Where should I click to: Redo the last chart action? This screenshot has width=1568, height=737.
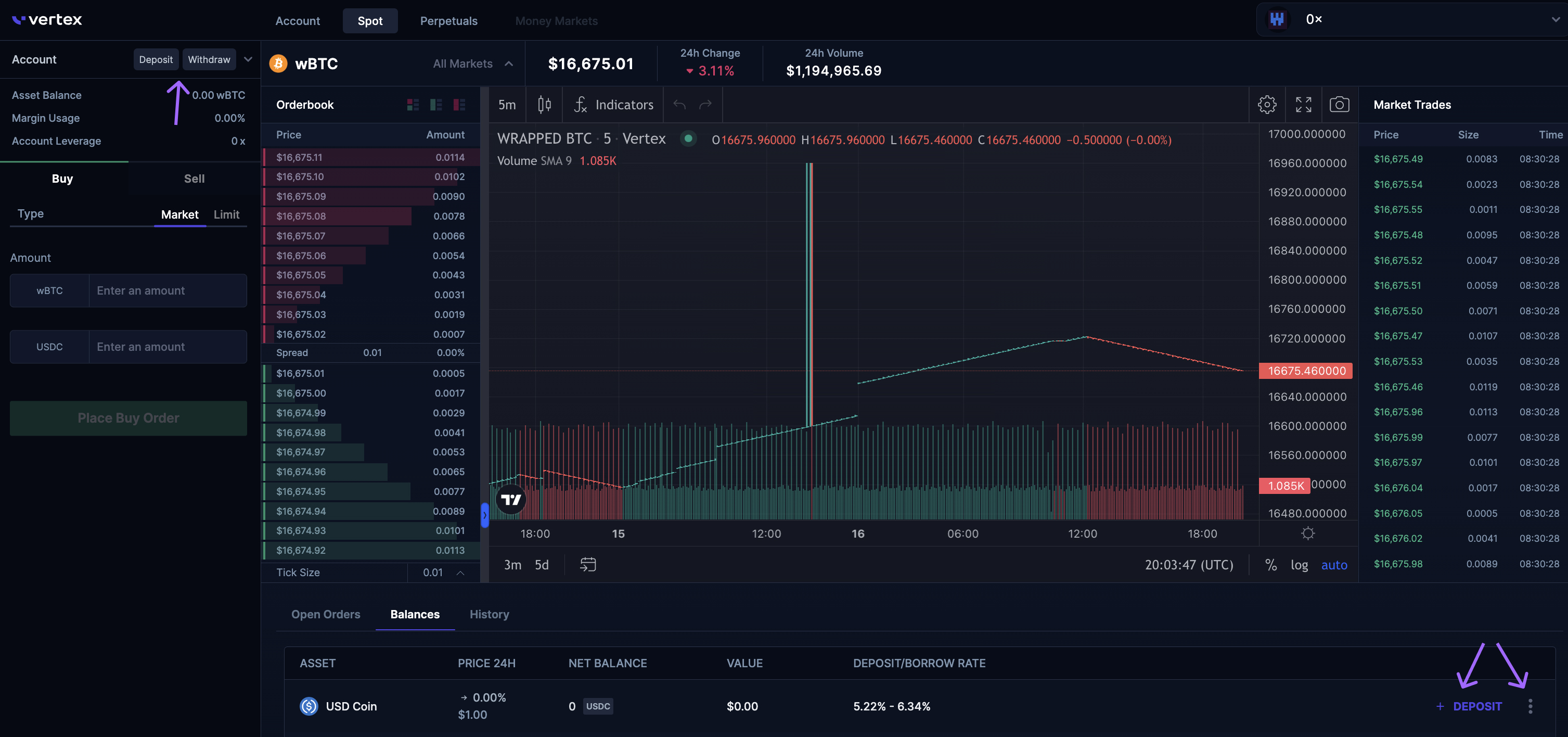[705, 105]
